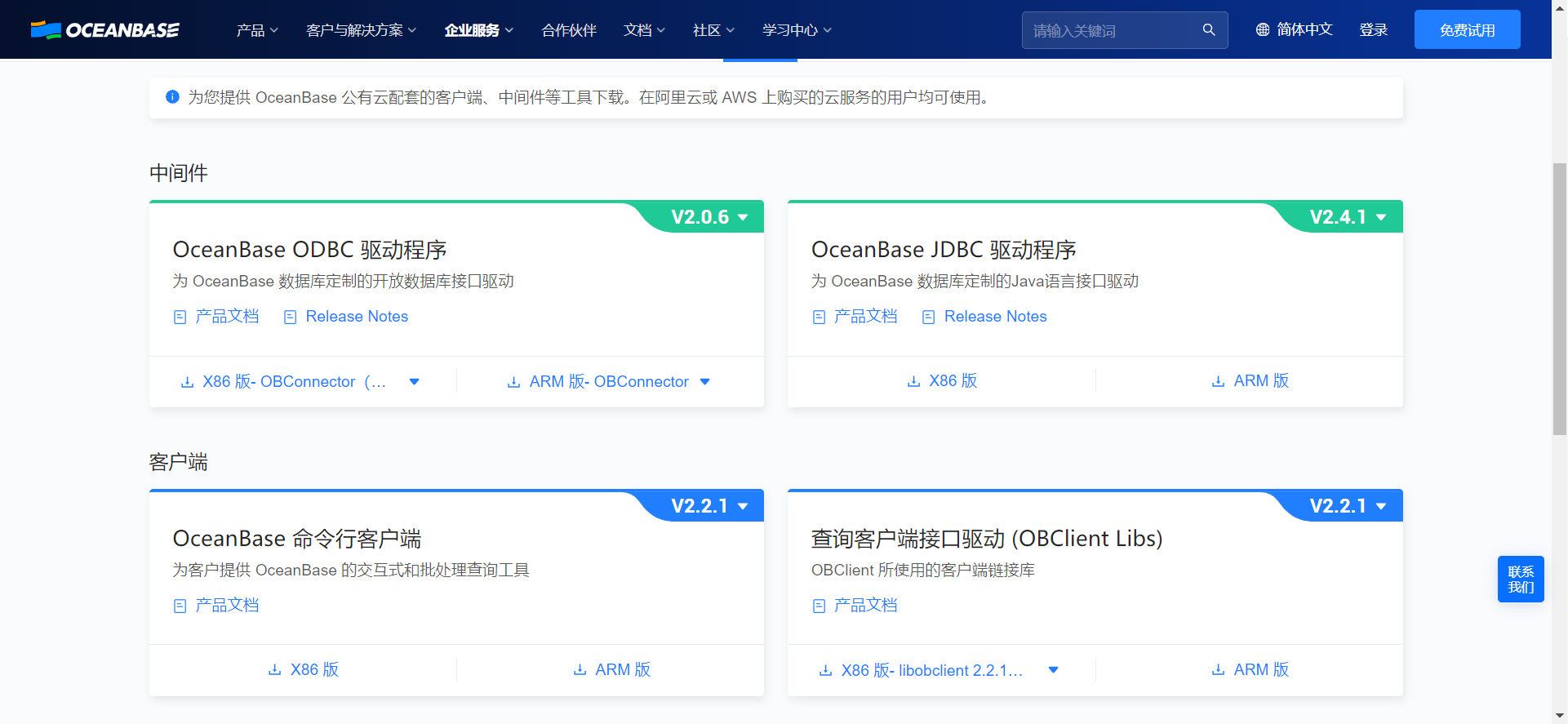Expand X86 版- OBConnector download arrow
This screenshot has height=724, width=1568.
click(414, 382)
